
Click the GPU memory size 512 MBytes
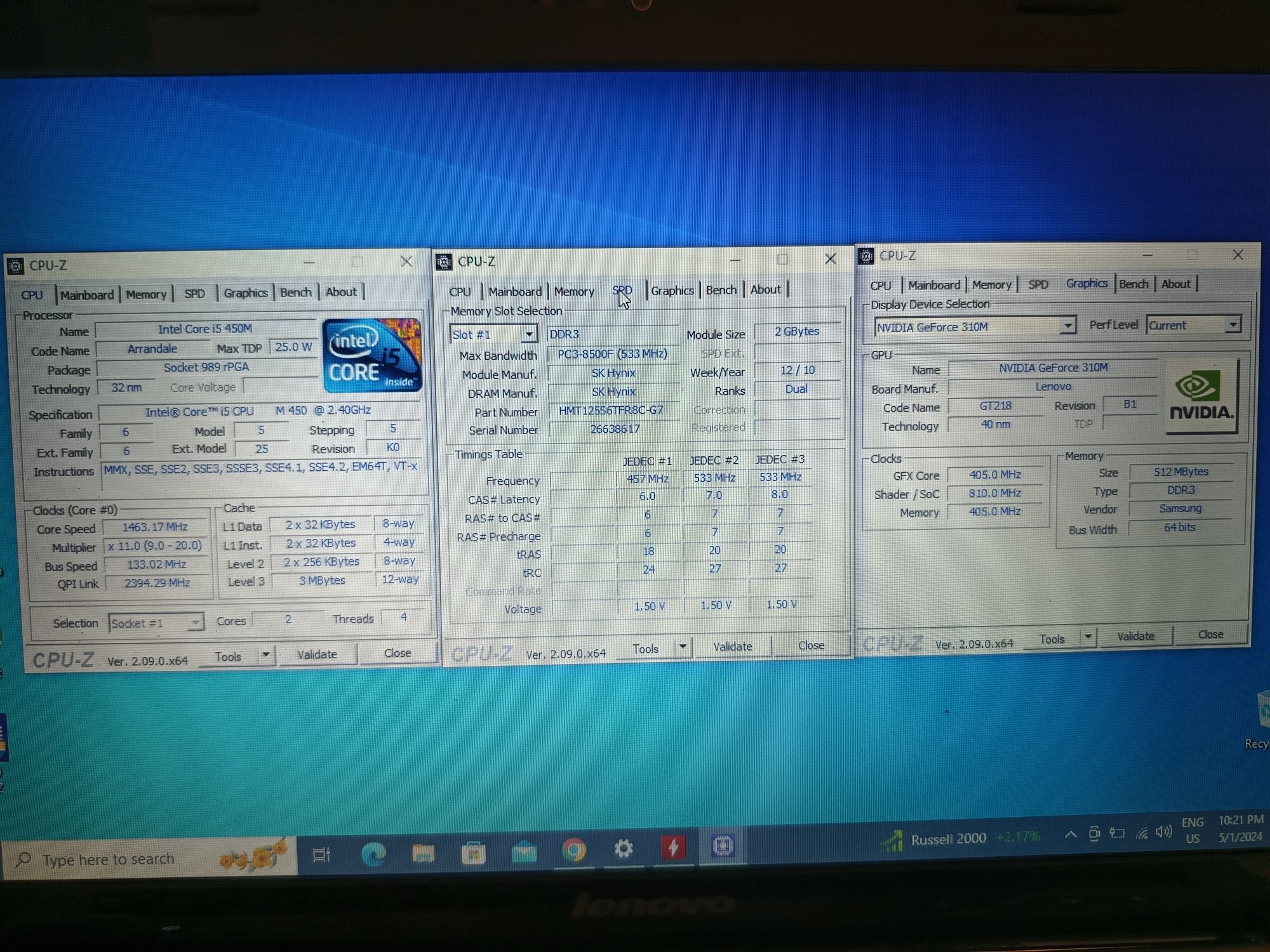point(1181,472)
